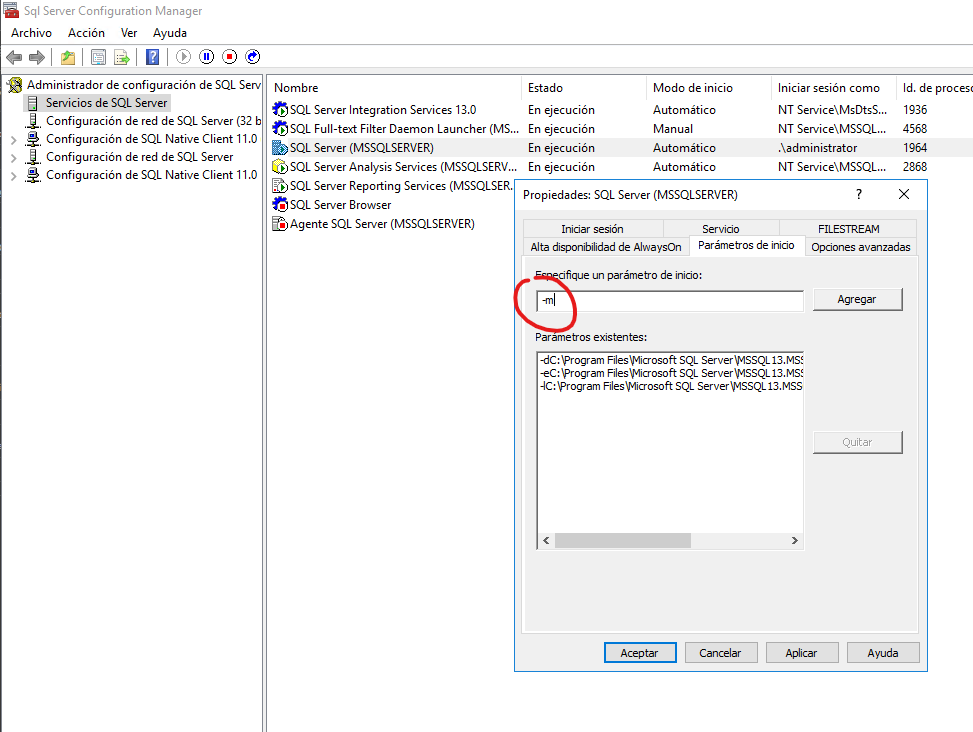Select the SQL Server (MSSQLSERVER) service name
The image size is (973, 732).
click(x=362, y=148)
